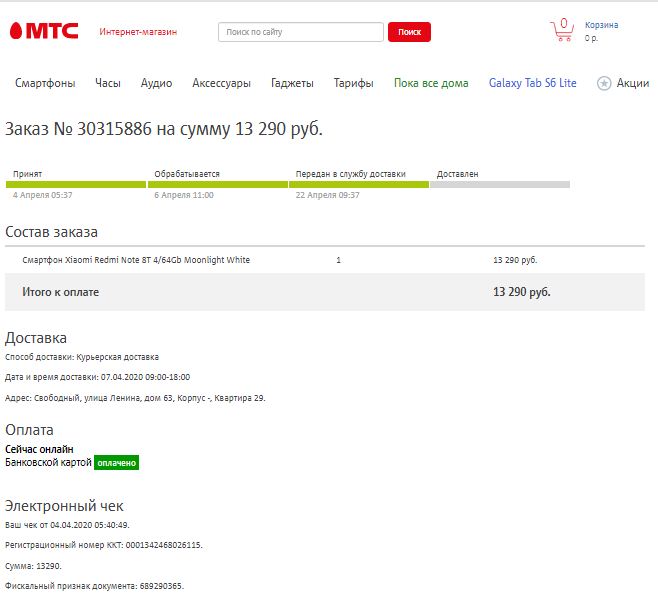Click the Xiaomi Redmi Note 8T item name
The width and height of the screenshot is (658, 601).
[x=136, y=260]
